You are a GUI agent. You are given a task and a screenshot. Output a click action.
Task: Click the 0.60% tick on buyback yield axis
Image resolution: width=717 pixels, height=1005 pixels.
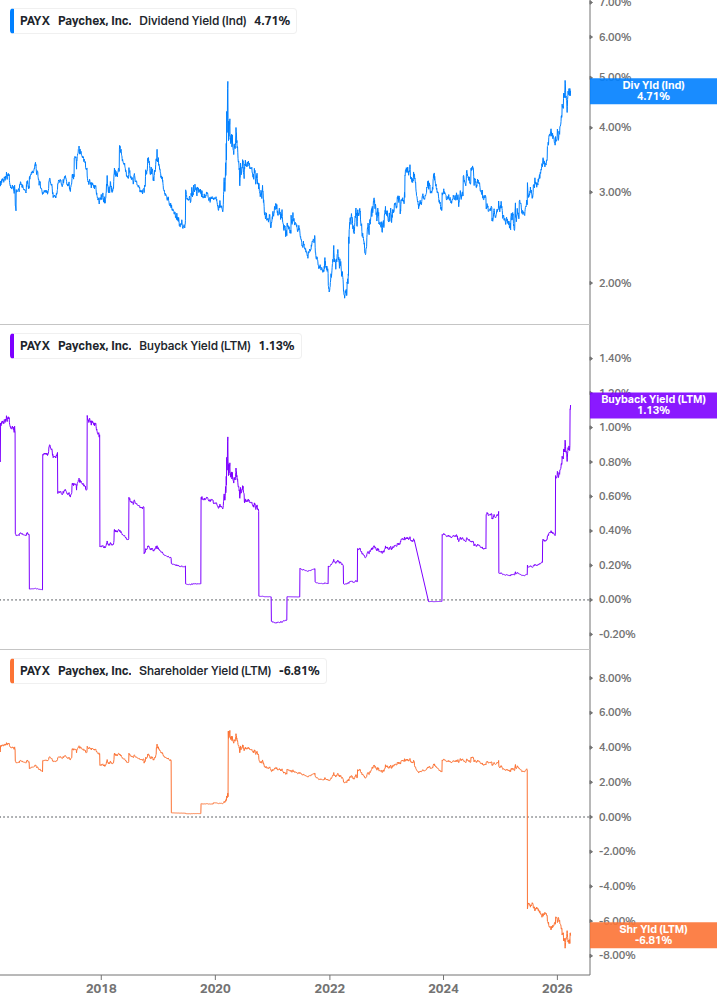(614, 496)
